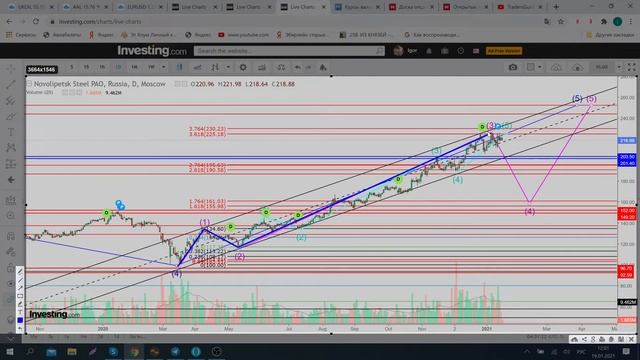Select the 5 minute interval button
640x360 pixels.
71,67
